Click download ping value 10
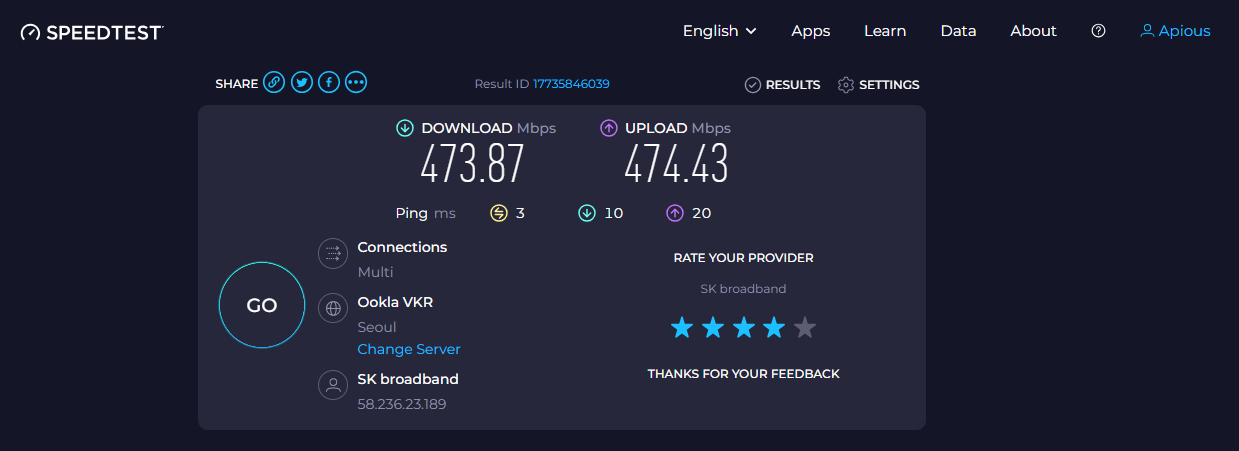1239x451 pixels. pyautogui.click(x=613, y=213)
